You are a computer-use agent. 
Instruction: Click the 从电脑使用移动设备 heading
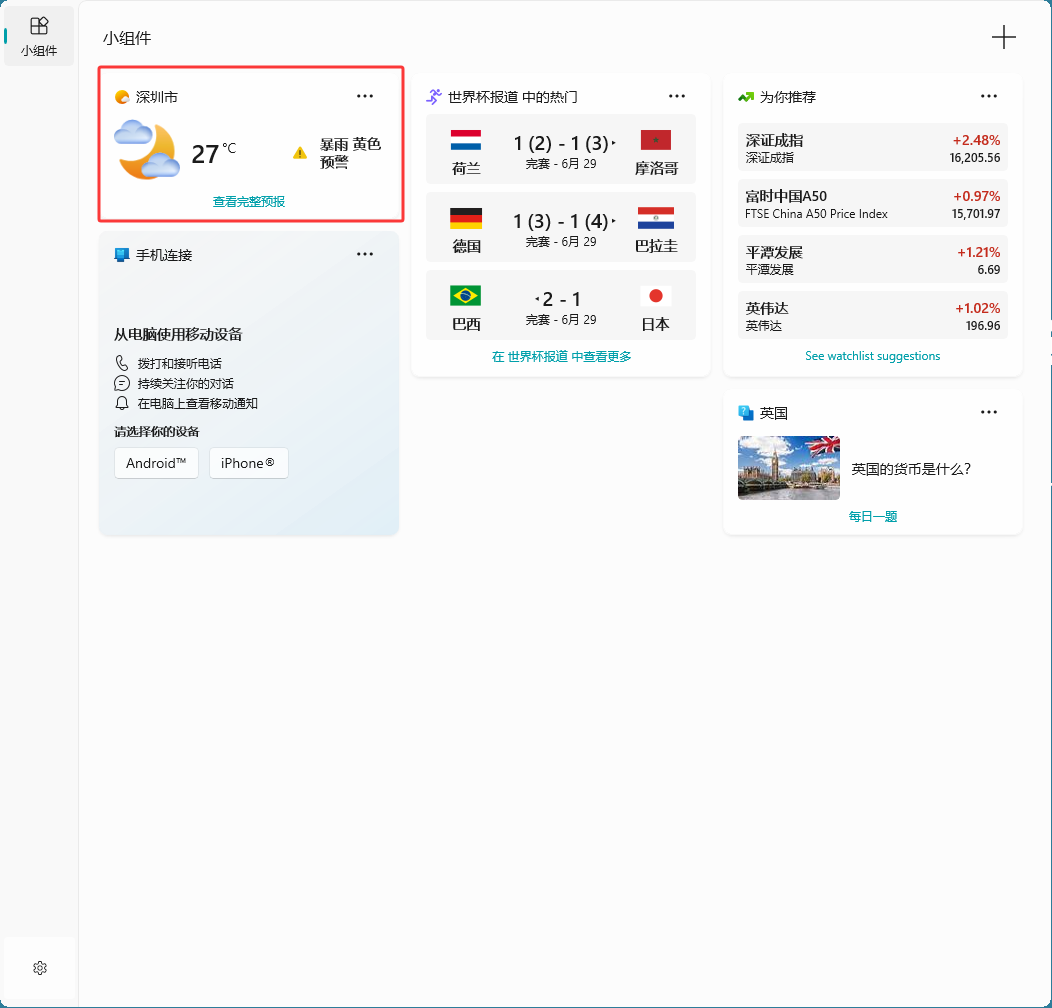(x=178, y=334)
